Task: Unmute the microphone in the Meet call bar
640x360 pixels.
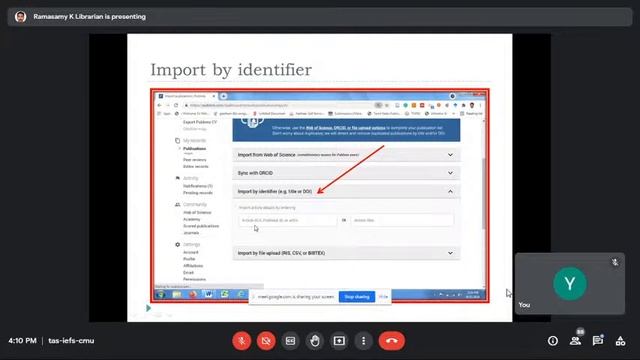Action: (242, 340)
